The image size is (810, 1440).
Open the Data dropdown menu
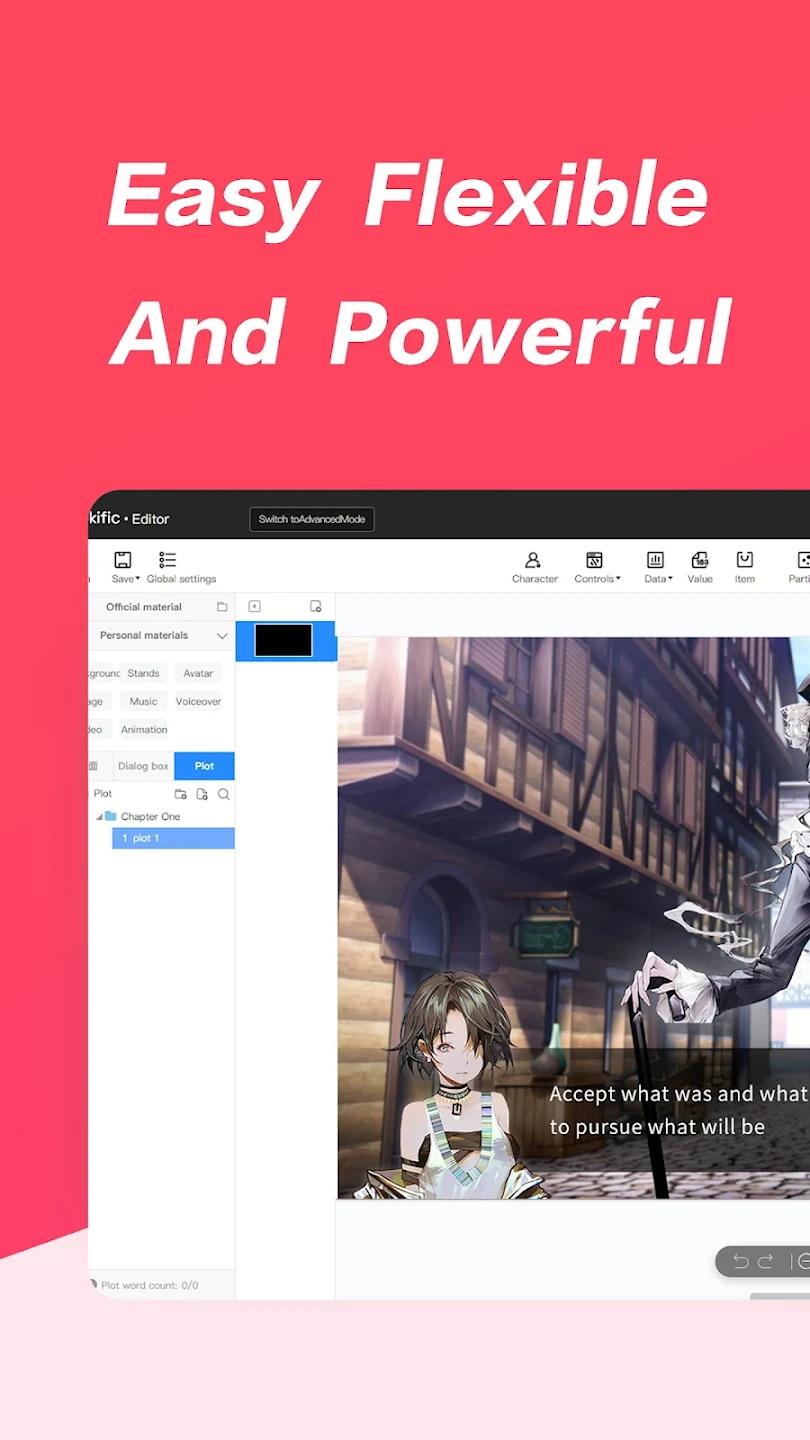click(x=657, y=566)
